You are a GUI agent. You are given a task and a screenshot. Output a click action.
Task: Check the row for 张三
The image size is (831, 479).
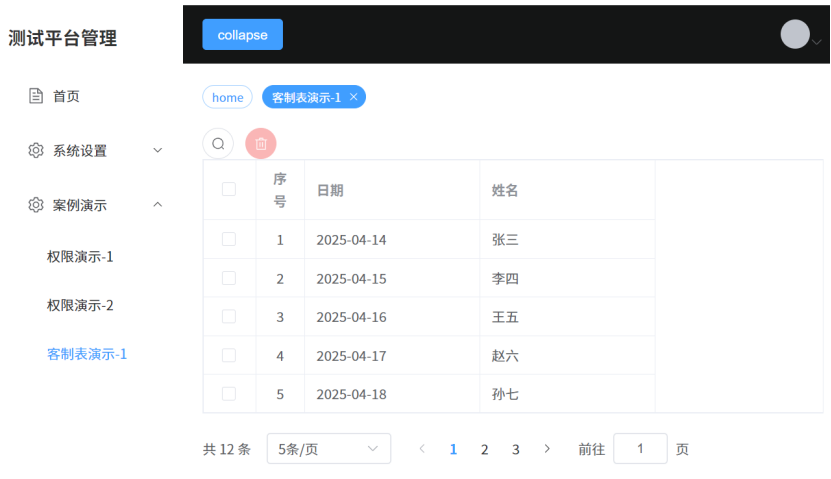pyautogui.click(x=229, y=239)
